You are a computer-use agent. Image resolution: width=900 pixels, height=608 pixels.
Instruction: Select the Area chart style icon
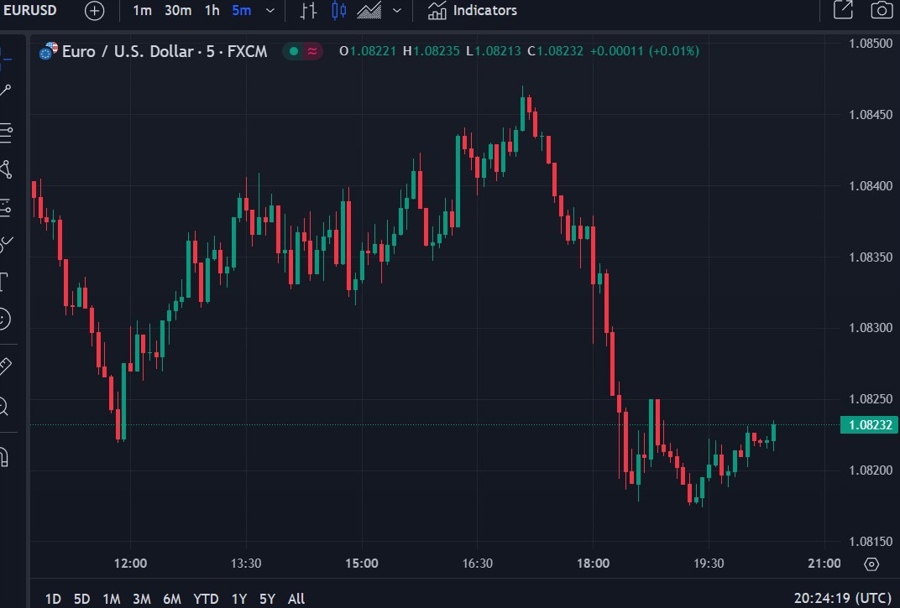[x=369, y=10]
